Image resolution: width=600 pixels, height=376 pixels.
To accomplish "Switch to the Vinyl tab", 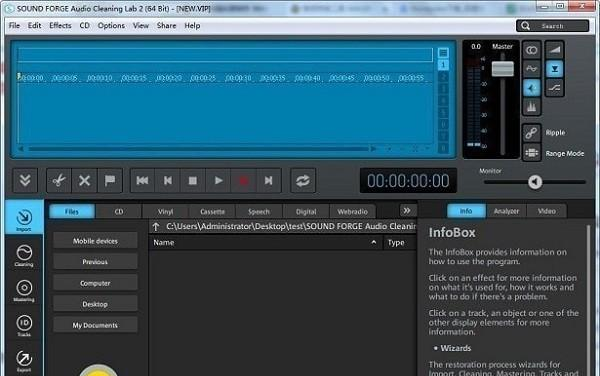I will pyautogui.click(x=165, y=211).
